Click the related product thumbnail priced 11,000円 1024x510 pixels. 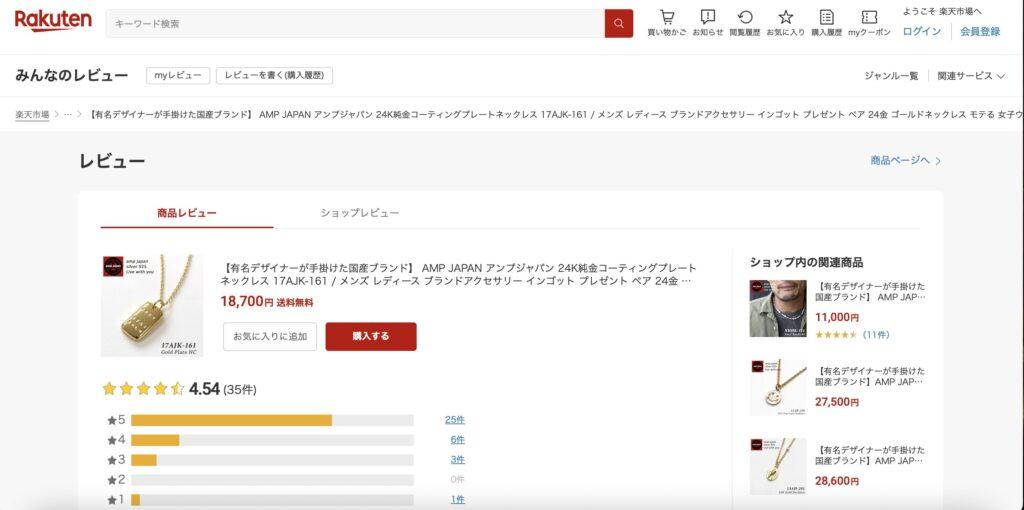click(778, 308)
